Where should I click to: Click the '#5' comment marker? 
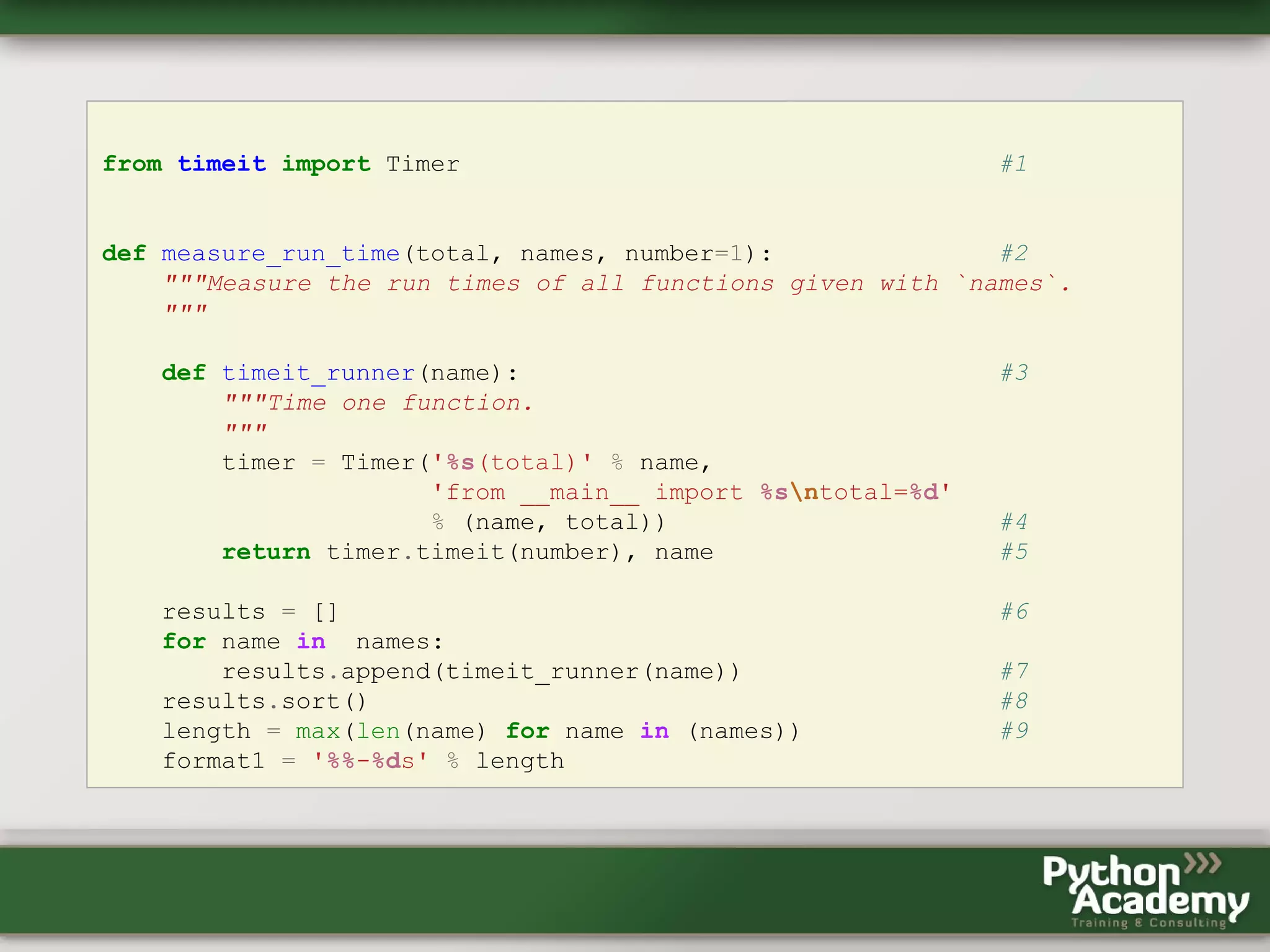1014,552
